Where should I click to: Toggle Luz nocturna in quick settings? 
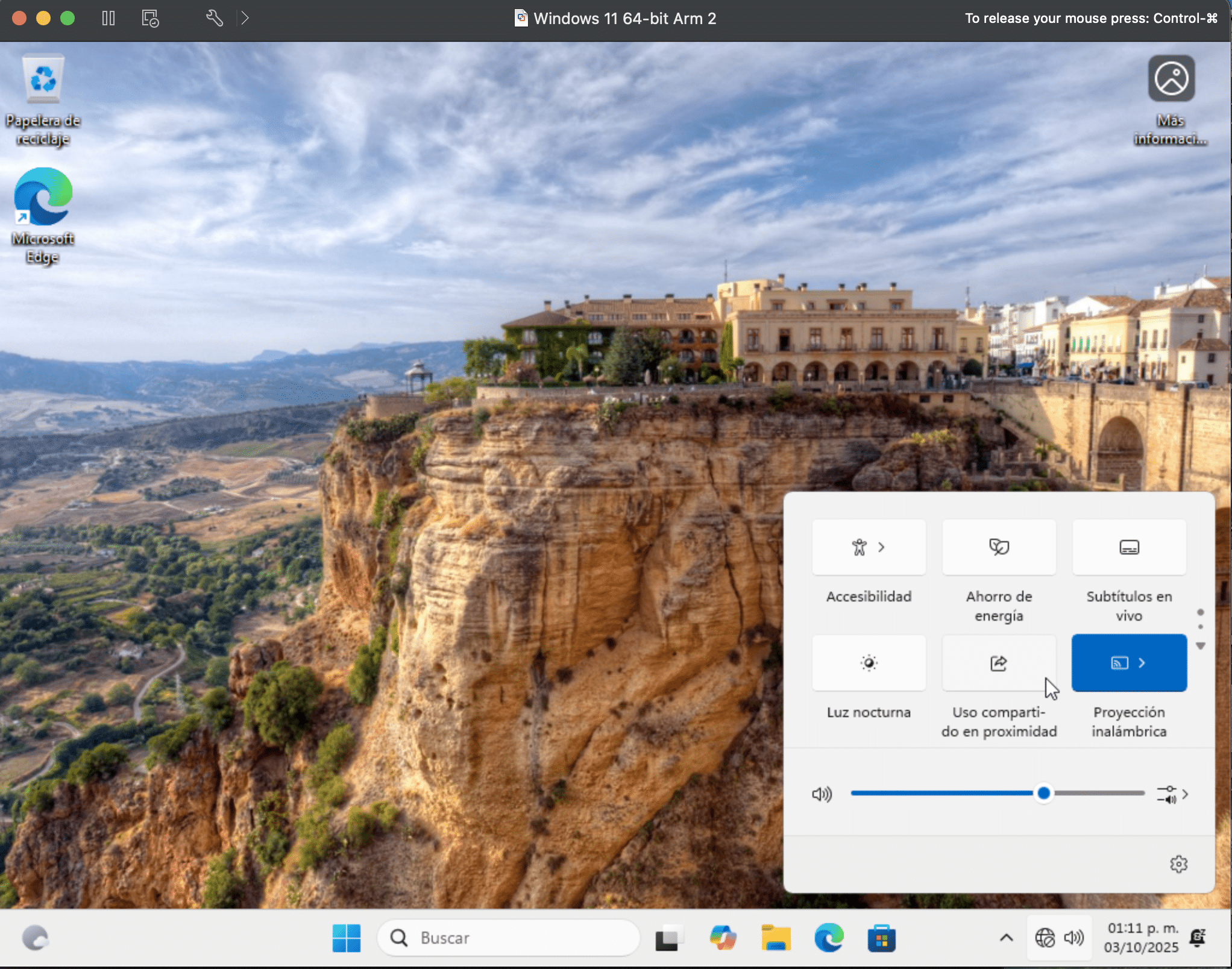869,663
